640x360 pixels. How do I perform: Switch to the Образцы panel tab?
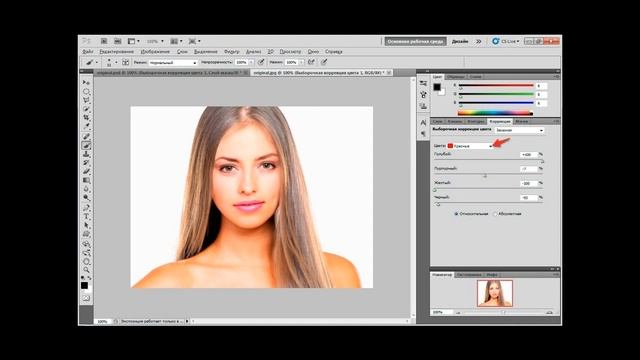[x=455, y=77]
